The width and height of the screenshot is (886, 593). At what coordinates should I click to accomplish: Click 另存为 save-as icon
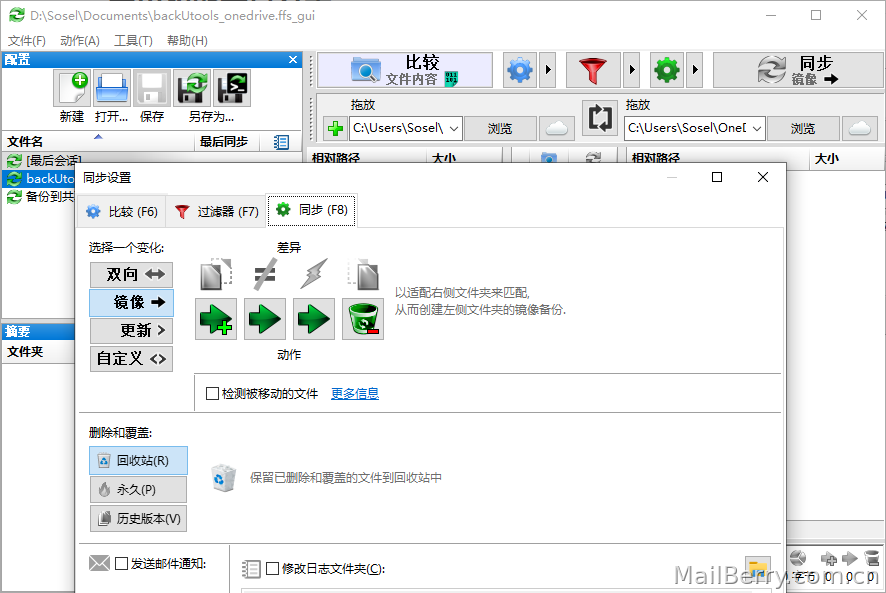click(192, 88)
